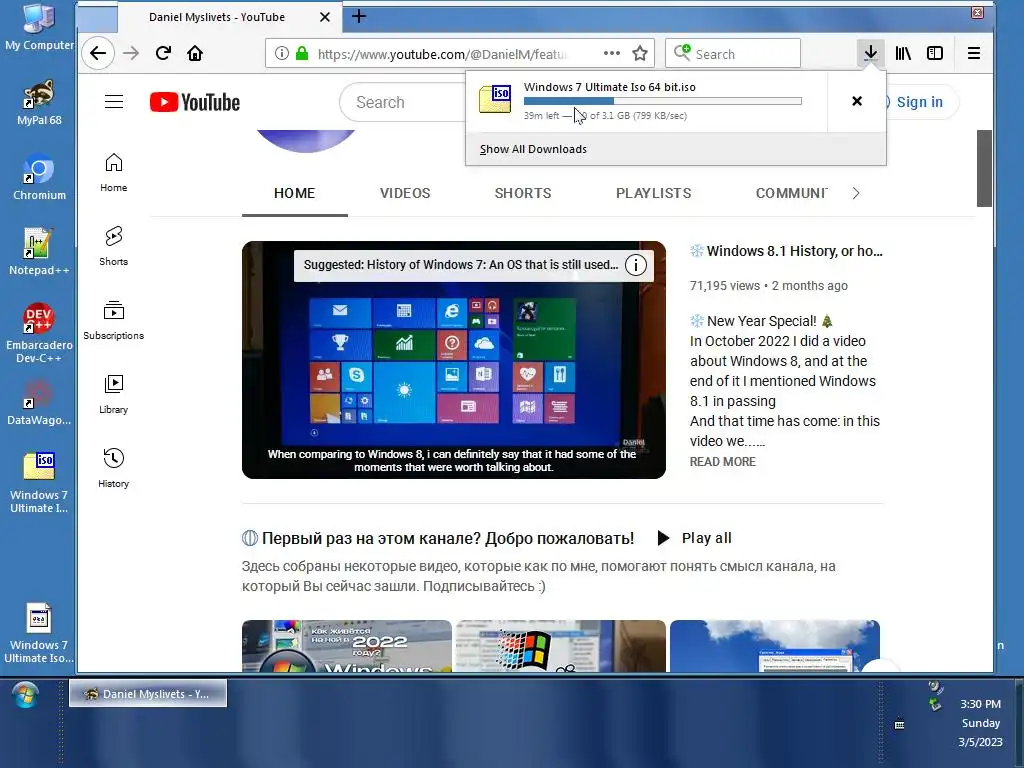Click the browser toolbar Search field
This screenshot has width=1024, height=768.
733,54
